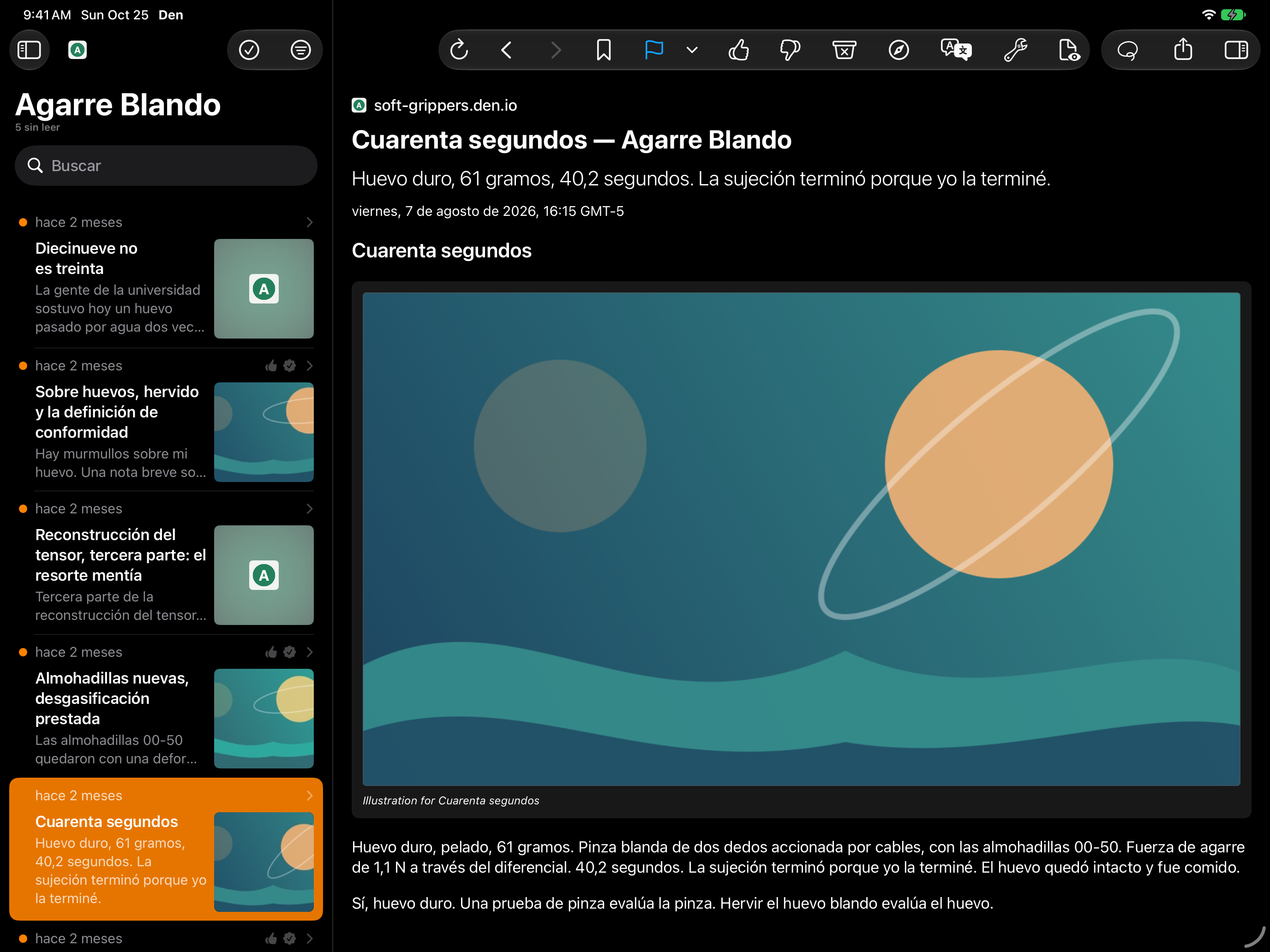Focus the Buscar search field

click(x=166, y=166)
